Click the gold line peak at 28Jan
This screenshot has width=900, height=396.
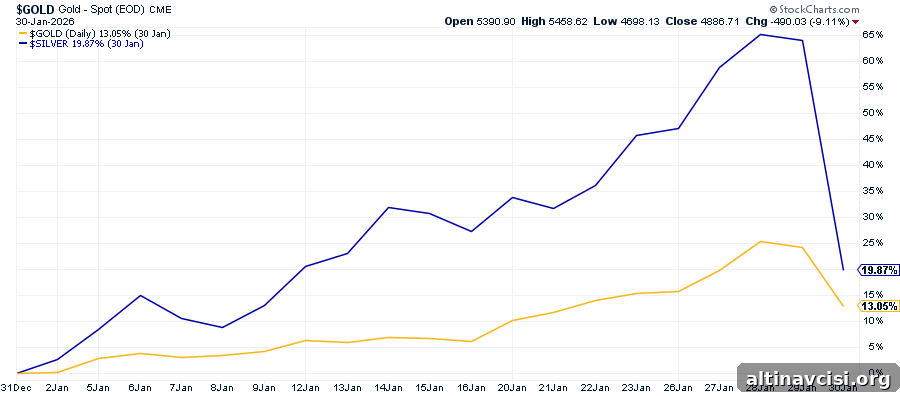761,242
